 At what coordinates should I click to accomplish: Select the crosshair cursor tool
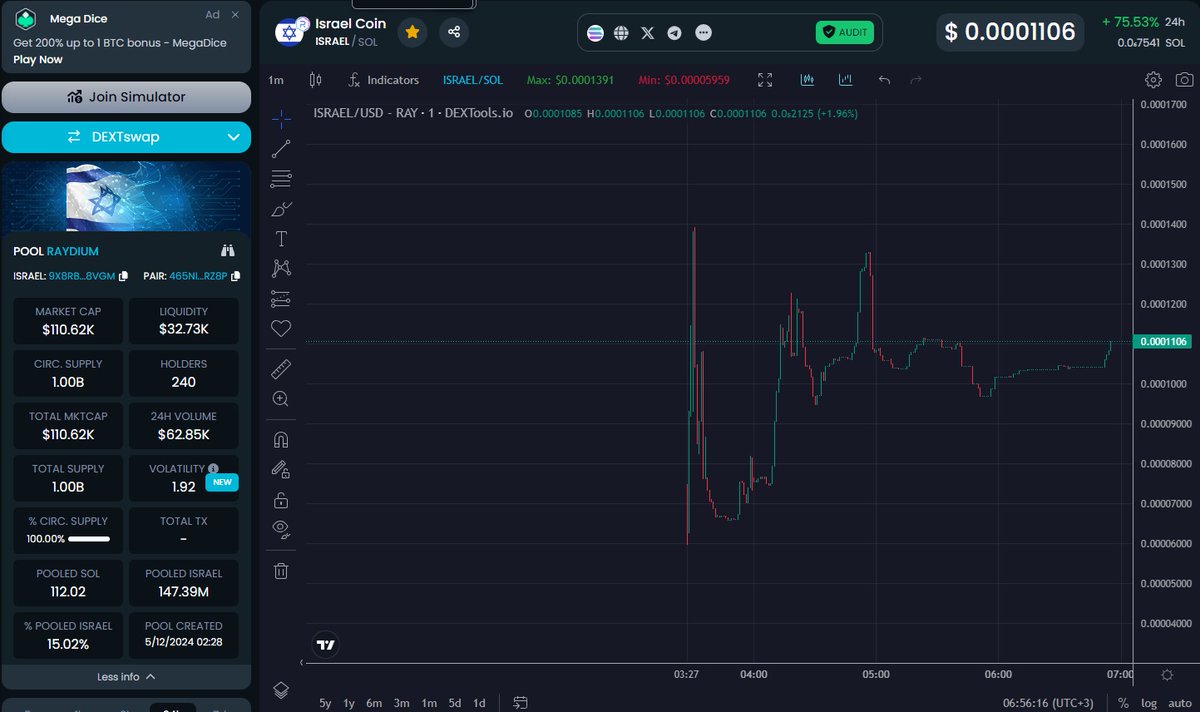(x=281, y=119)
